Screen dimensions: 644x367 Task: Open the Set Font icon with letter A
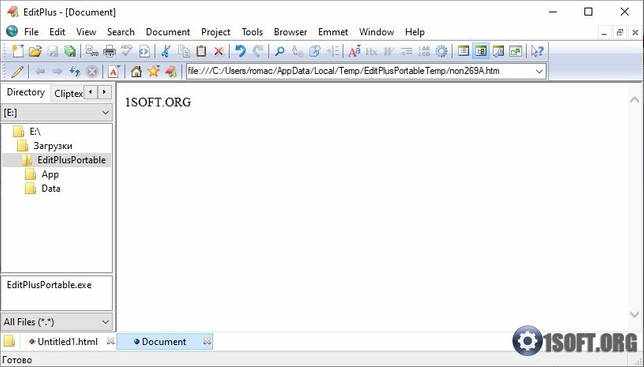pyautogui.click(x=354, y=51)
